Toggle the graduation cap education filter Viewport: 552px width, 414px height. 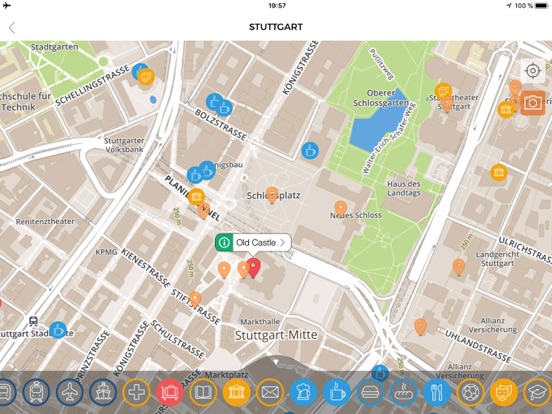(537, 392)
